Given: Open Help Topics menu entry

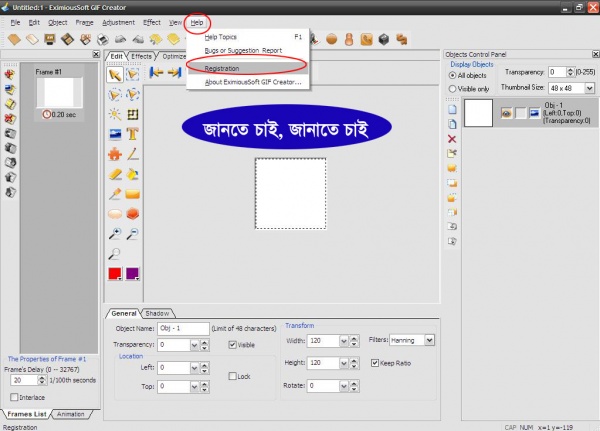Looking at the screenshot, I should click(247, 37).
